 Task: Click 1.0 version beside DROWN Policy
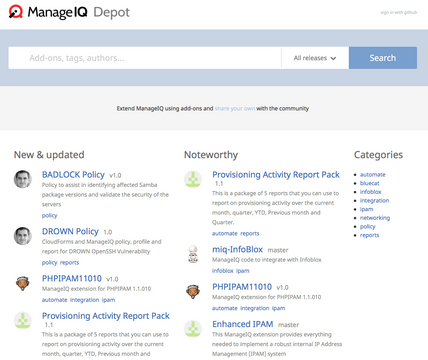click(108, 232)
